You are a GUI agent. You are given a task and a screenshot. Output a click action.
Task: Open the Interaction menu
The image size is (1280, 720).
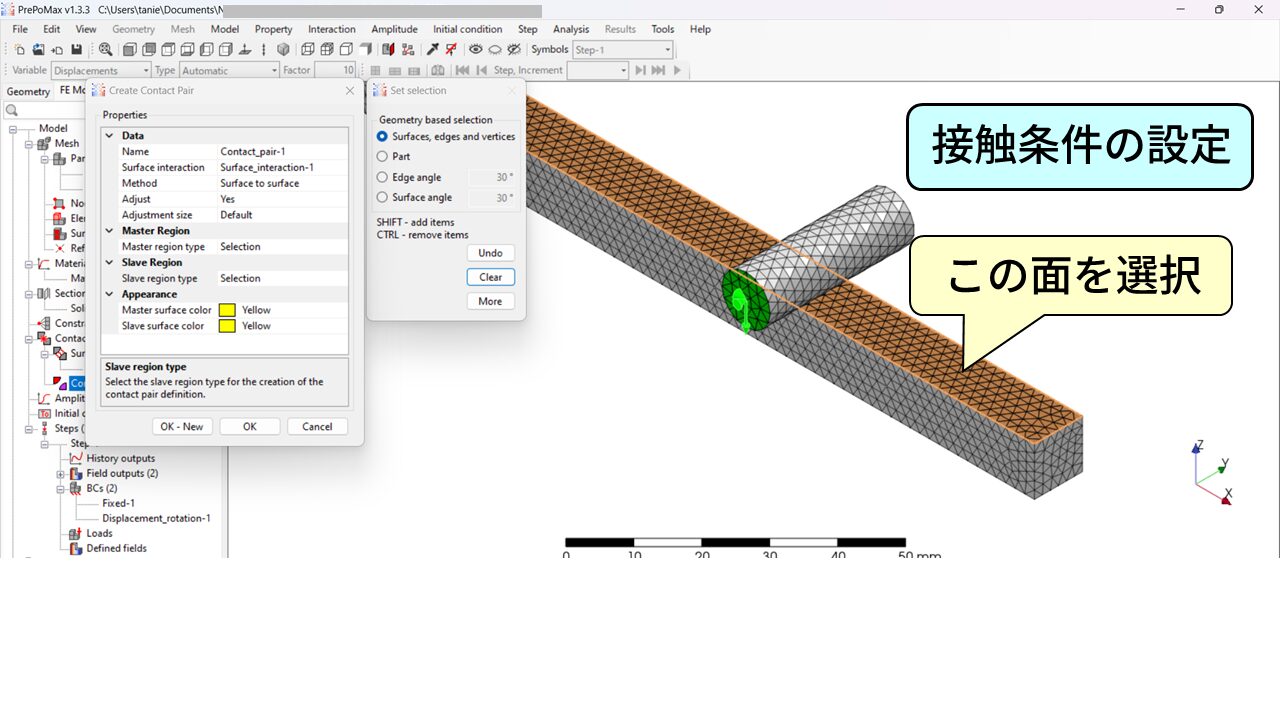(x=332, y=29)
